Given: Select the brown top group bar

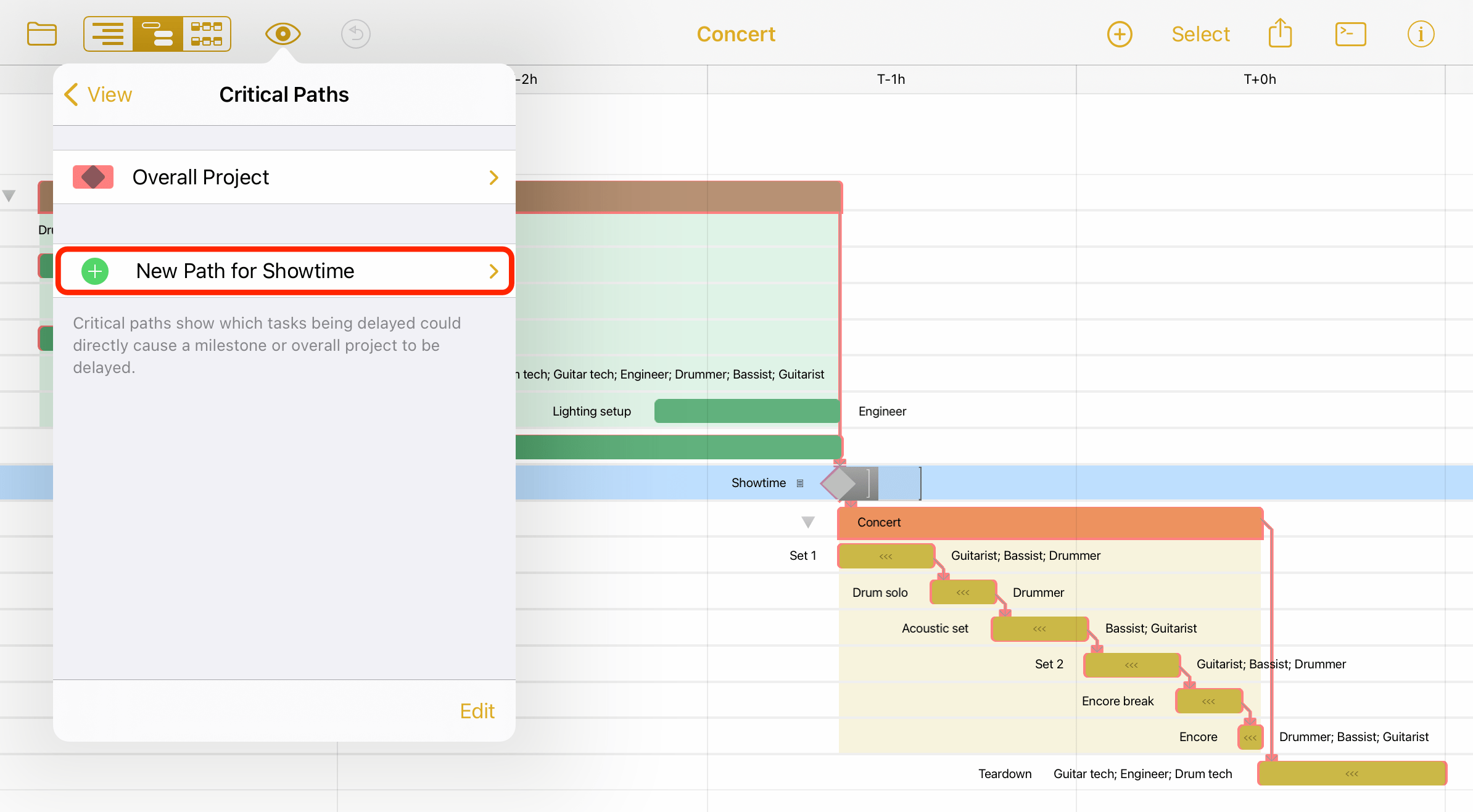Looking at the screenshot, I should click(x=679, y=197).
